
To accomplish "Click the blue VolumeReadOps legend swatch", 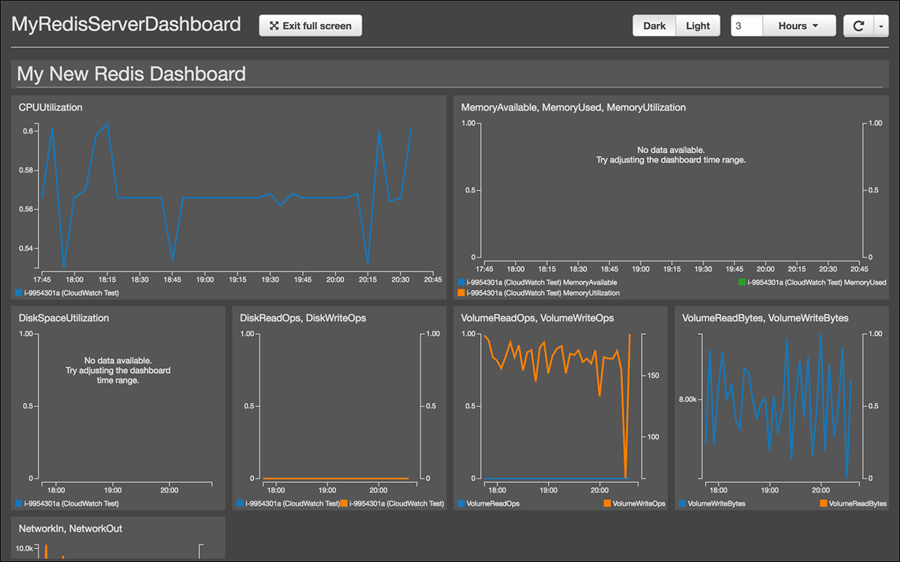I will click(x=461, y=504).
